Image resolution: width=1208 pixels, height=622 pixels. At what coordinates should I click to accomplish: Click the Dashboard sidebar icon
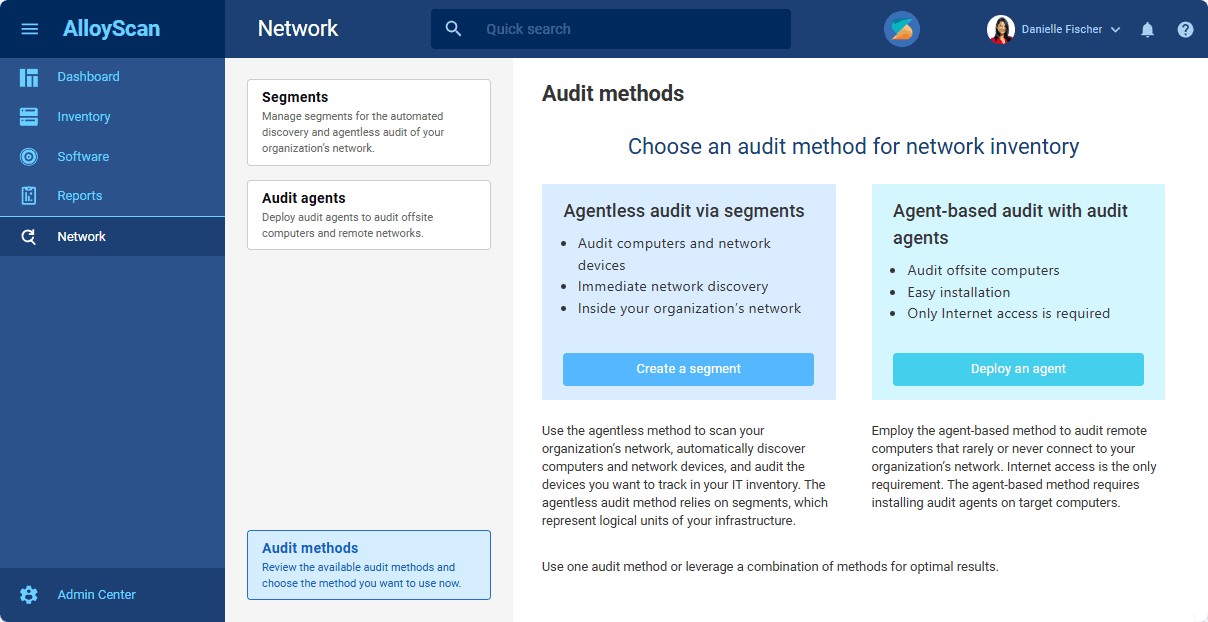pos(29,77)
